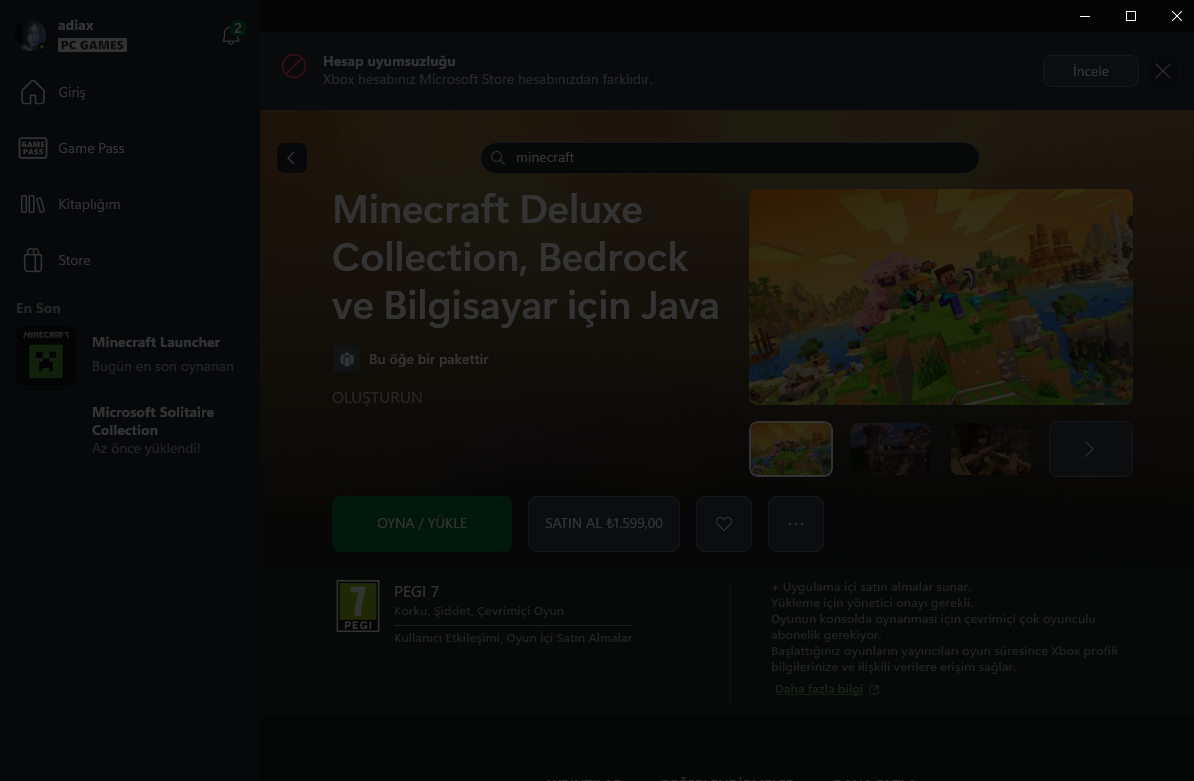1194x781 pixels.
Task: Click the home icon beside Giriş
Action: 33,92
